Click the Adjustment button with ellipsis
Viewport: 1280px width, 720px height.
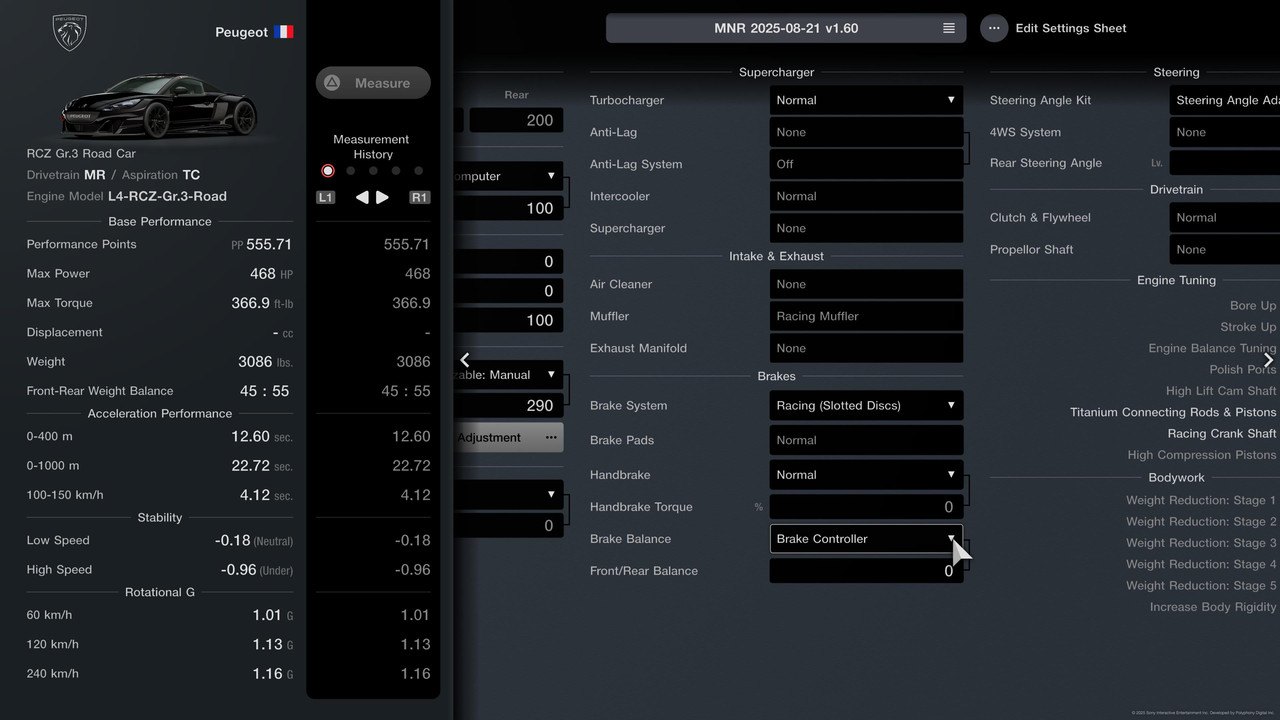[508, 437]
